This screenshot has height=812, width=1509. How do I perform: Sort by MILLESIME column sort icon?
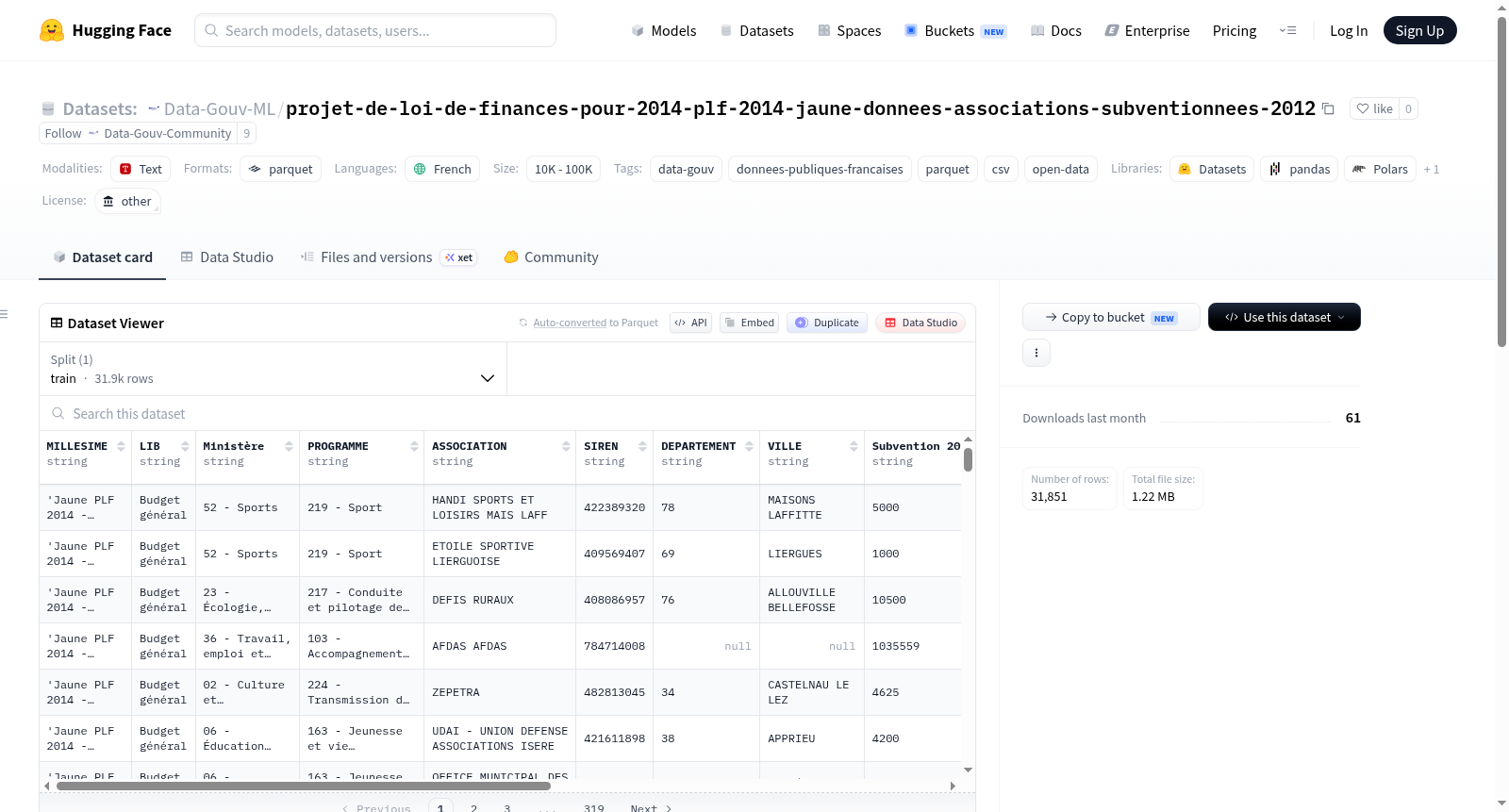pyautogui.click(x=121, y=446)
